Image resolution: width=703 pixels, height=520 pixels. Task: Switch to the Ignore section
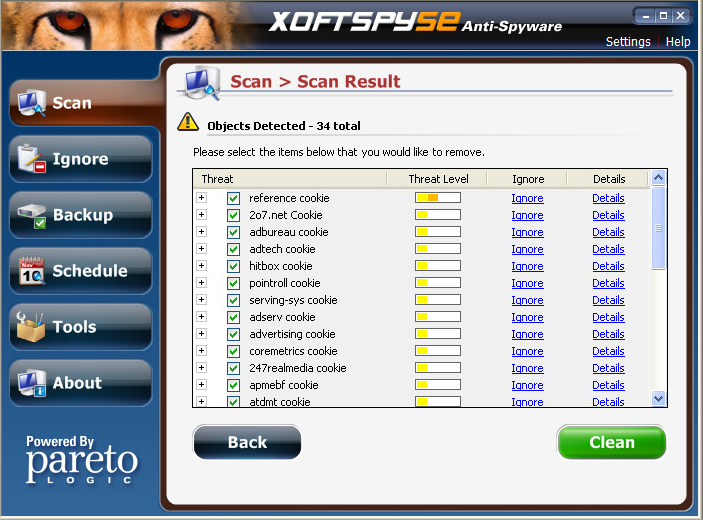tap(81, 159)
